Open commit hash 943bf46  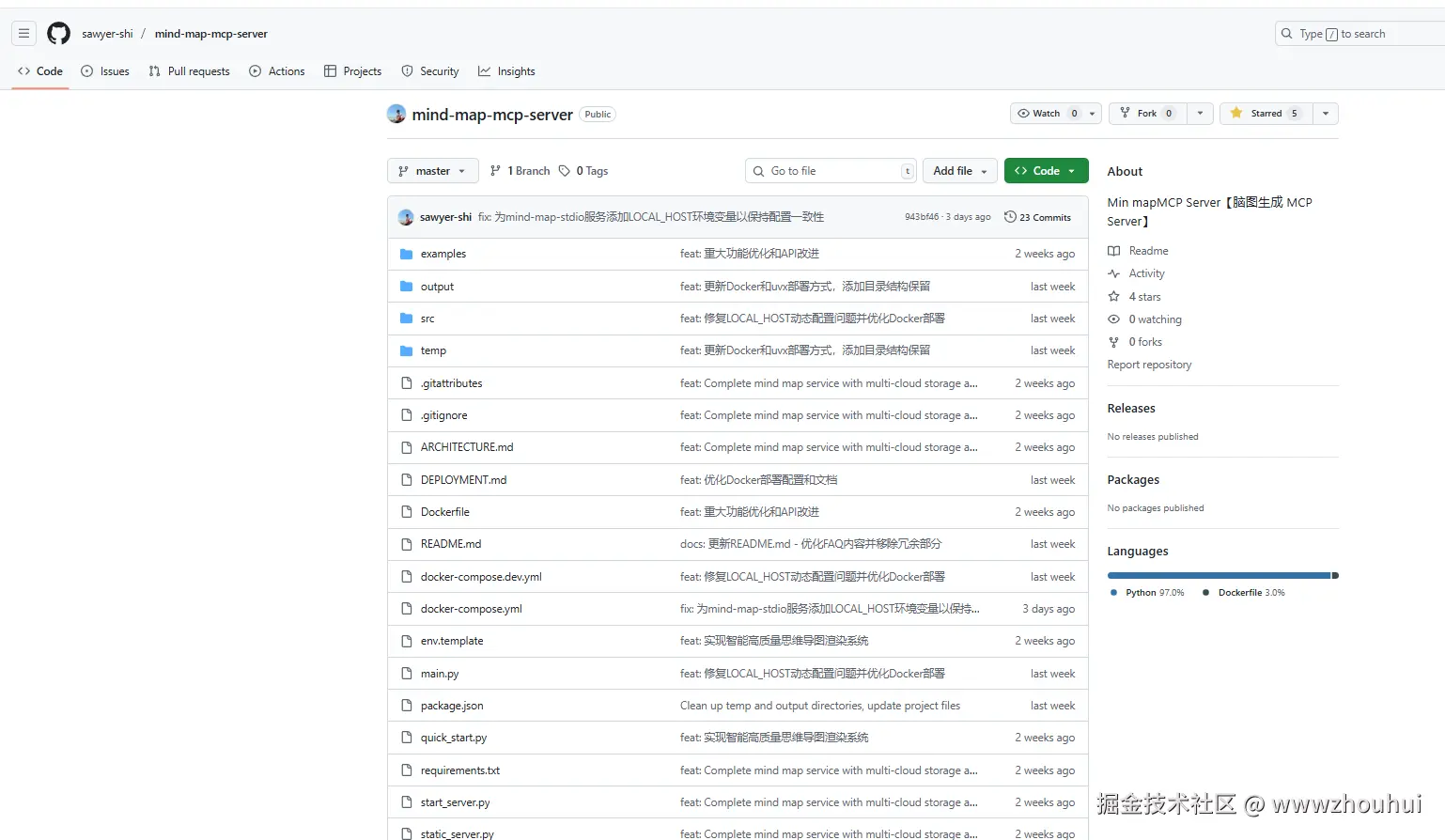coord(922,217)
